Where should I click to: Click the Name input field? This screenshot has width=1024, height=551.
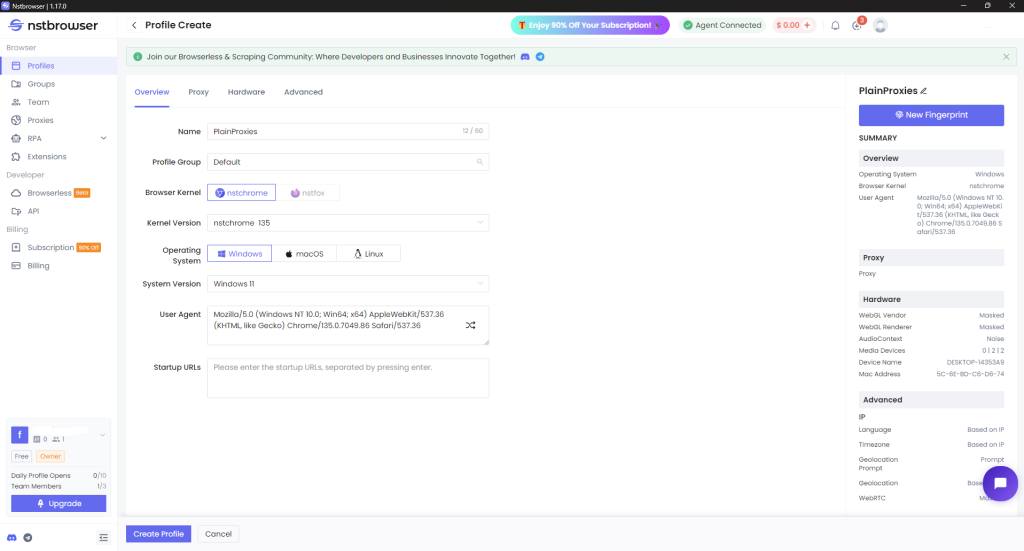348,131
